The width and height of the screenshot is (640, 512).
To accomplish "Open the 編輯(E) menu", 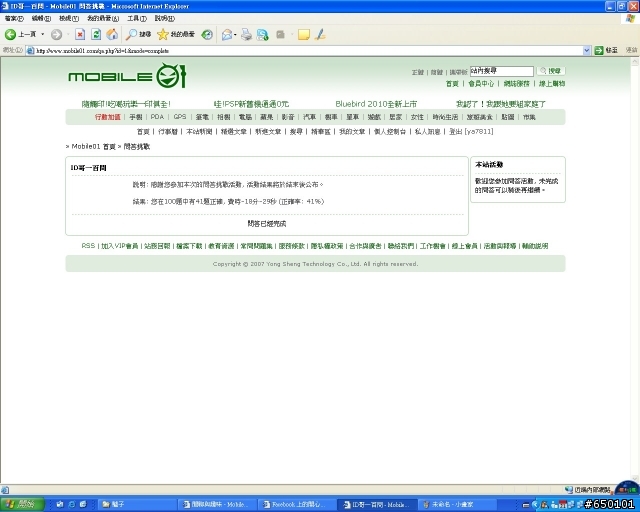I will [41, 18].
